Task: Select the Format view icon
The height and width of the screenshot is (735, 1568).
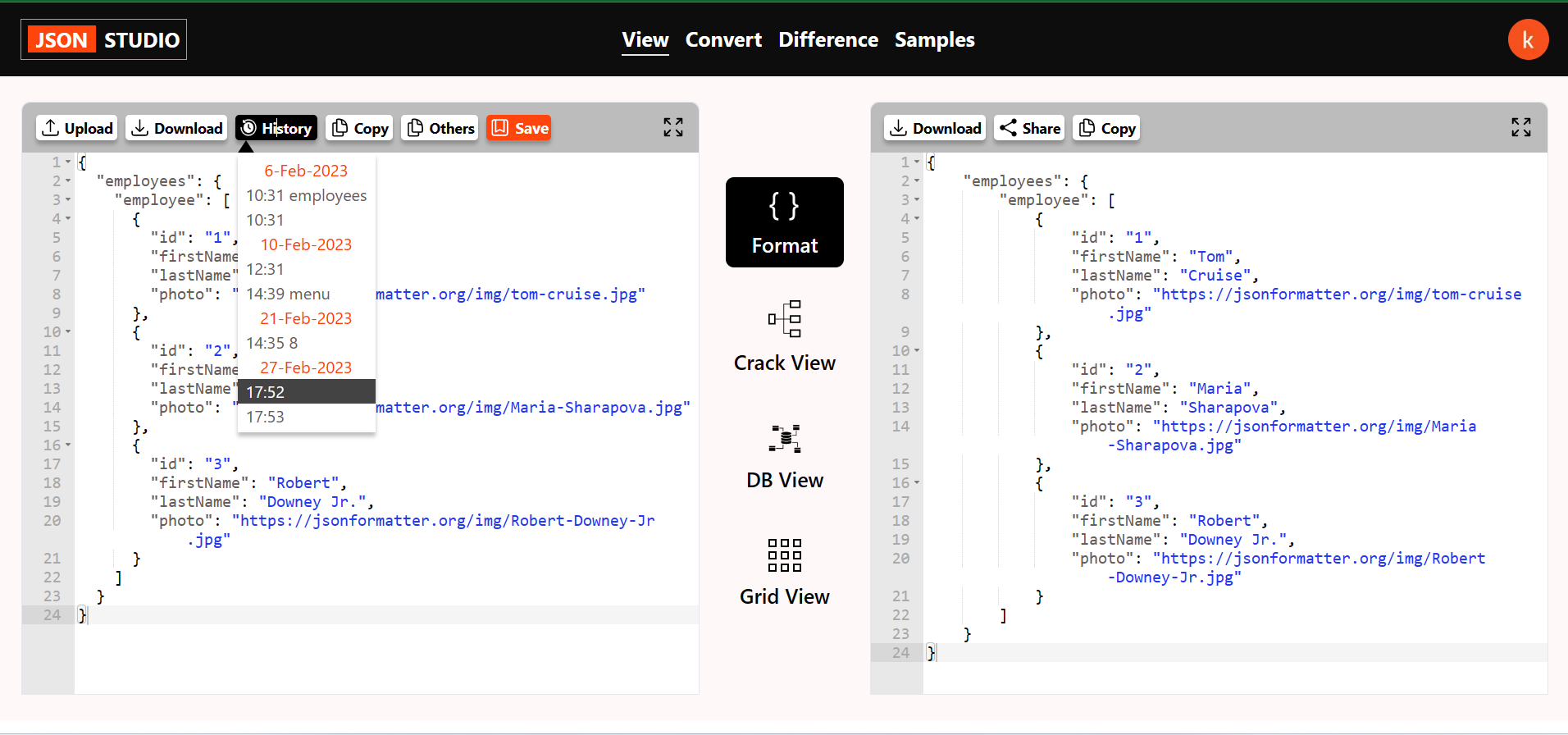Action: [x=785, y=222]
